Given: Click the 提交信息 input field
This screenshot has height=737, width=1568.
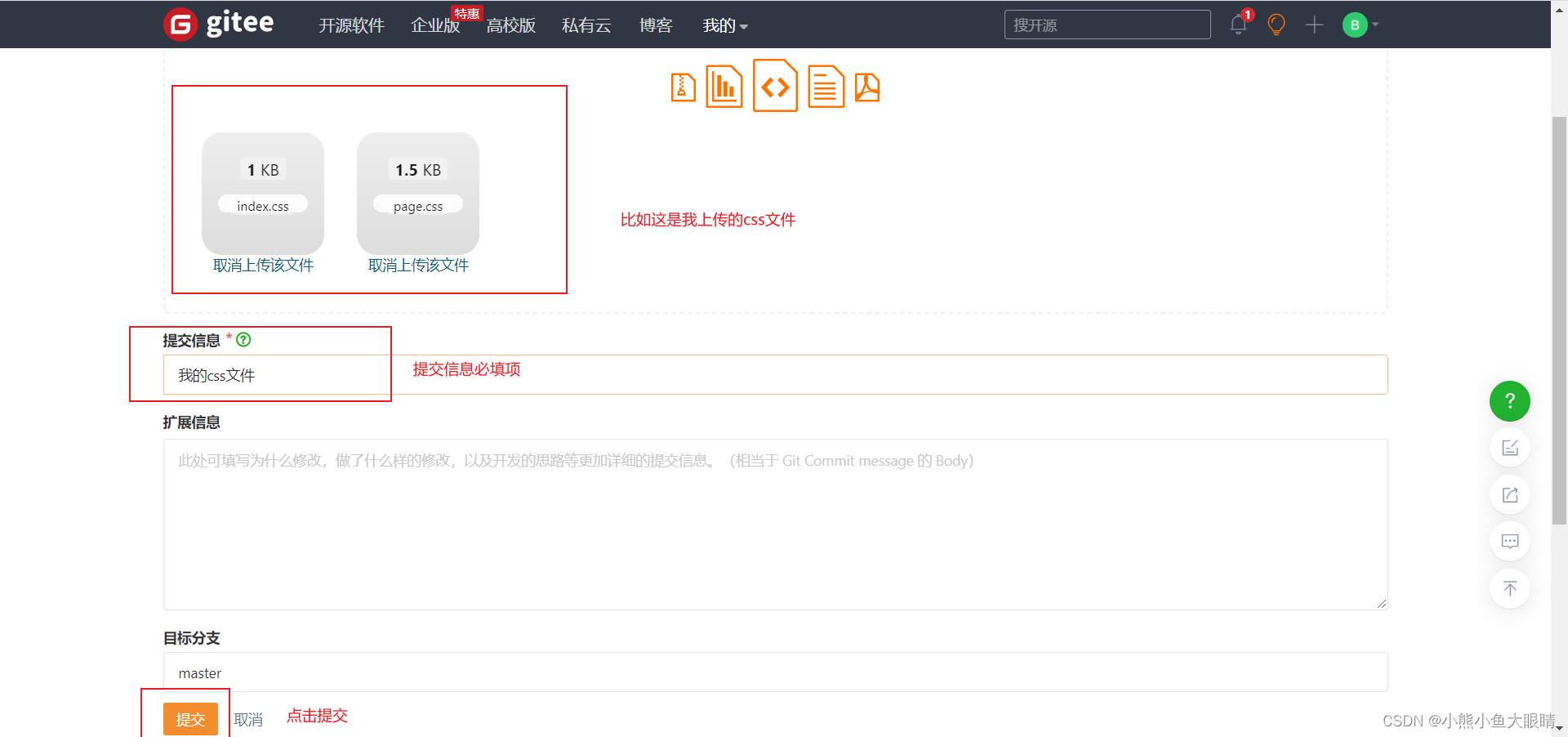Looking at the screenshot, I should click(x=775, y=375).
